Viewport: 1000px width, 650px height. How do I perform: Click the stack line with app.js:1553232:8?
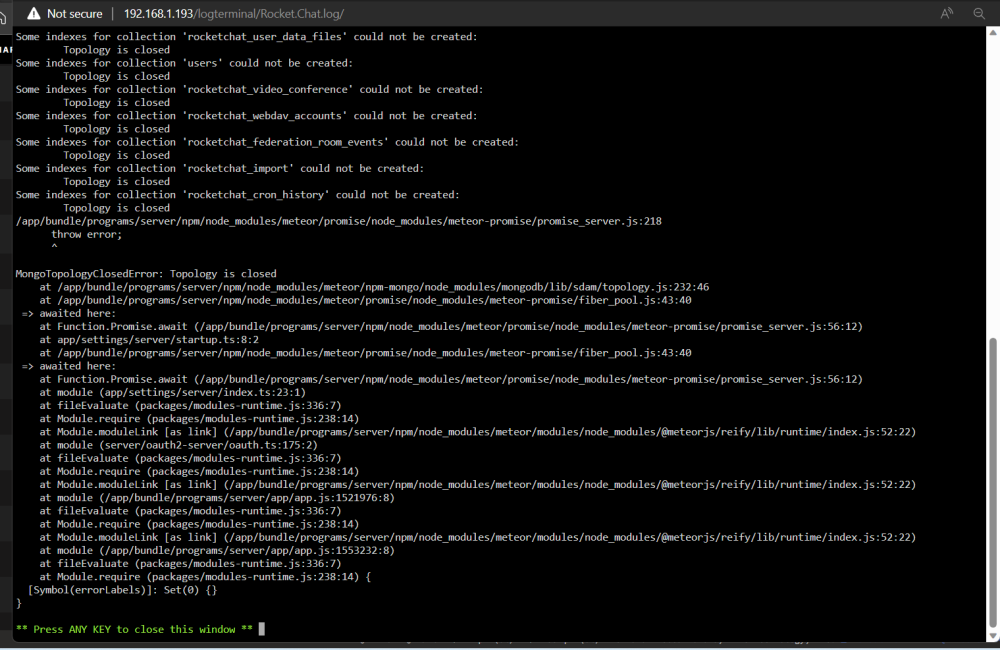[217, 550]
